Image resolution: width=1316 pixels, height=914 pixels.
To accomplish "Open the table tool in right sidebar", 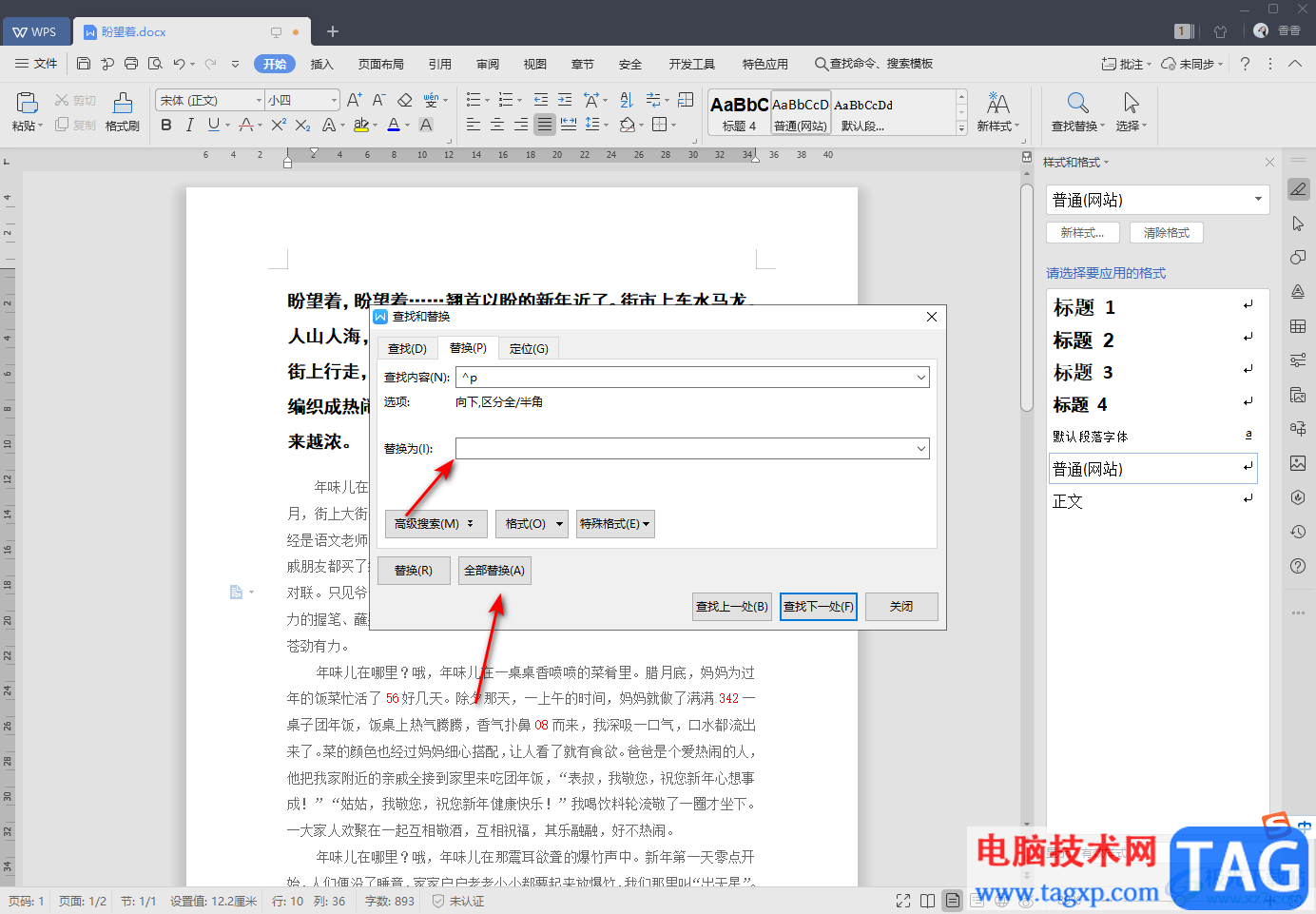I will pyautogui.click(x=1298, y=326).
